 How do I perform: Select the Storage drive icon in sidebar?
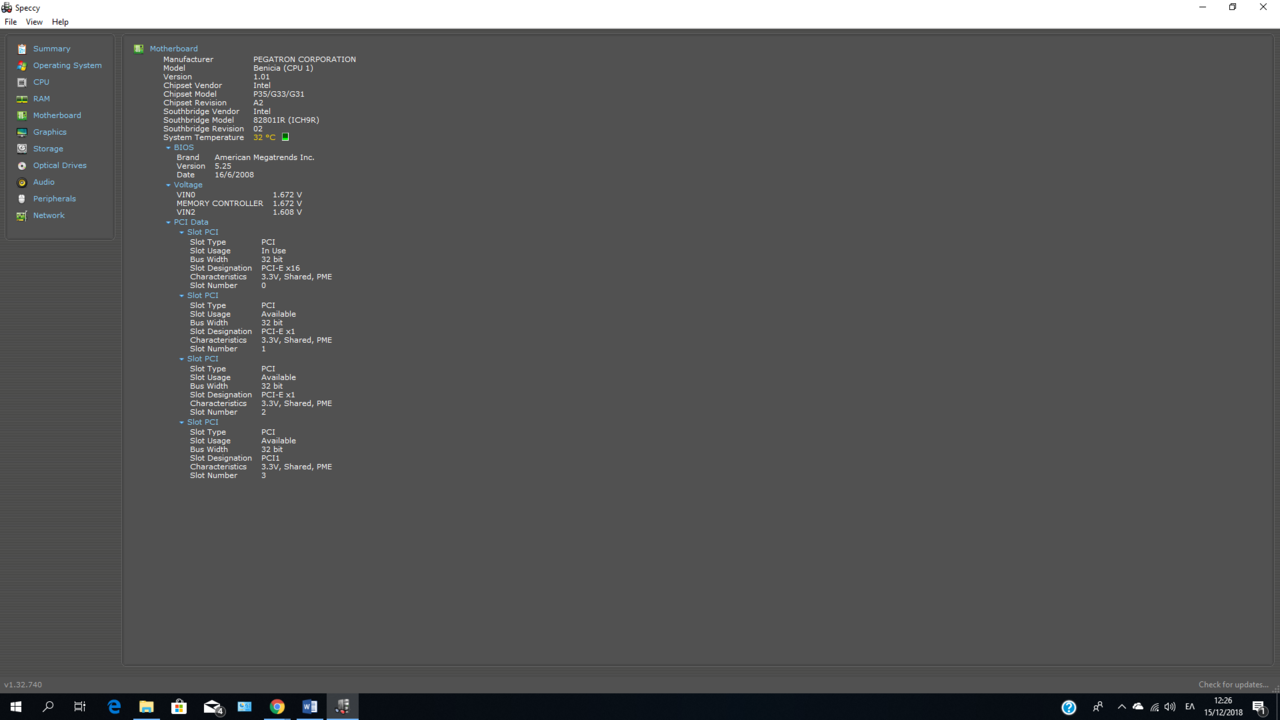[x=22, y=149]
